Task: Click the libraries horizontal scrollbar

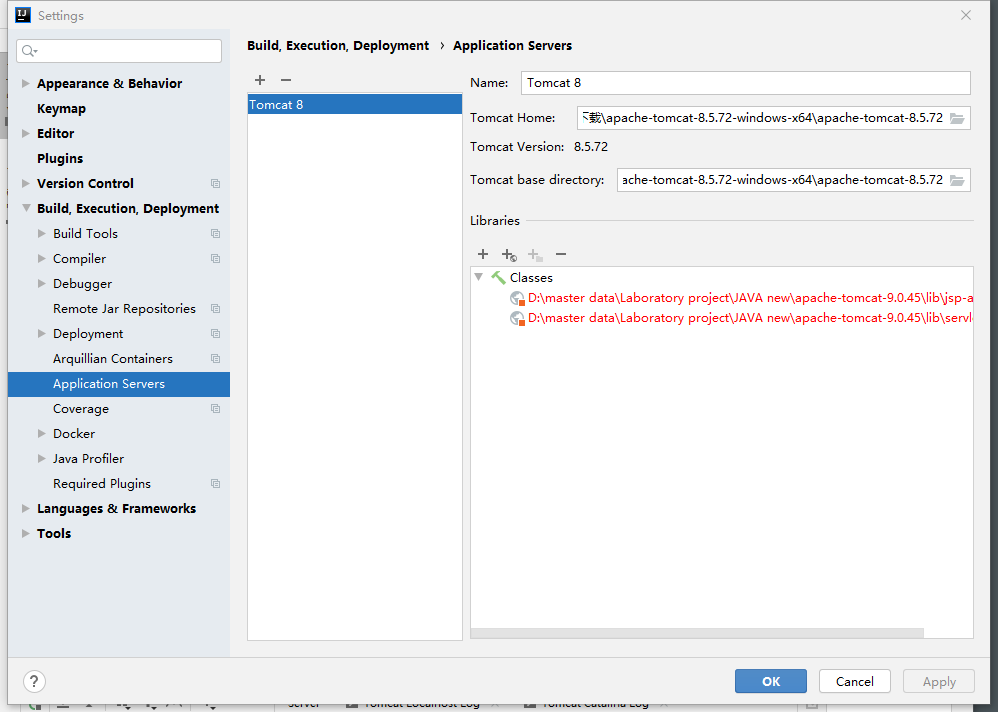Action: [697, 633]
